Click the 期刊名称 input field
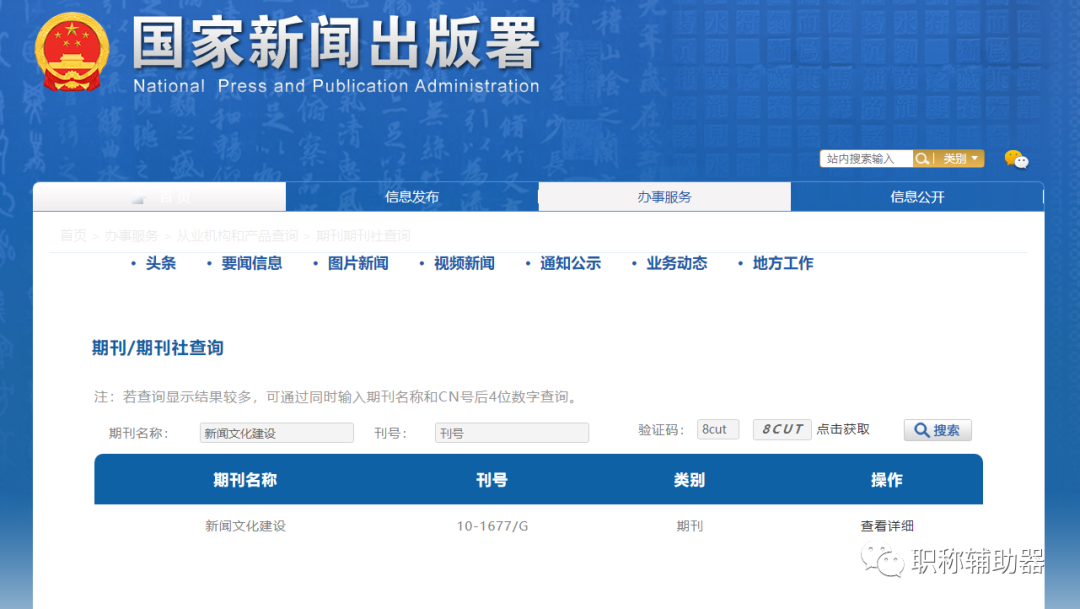1080x609 pixels. (x=276, y=432)
